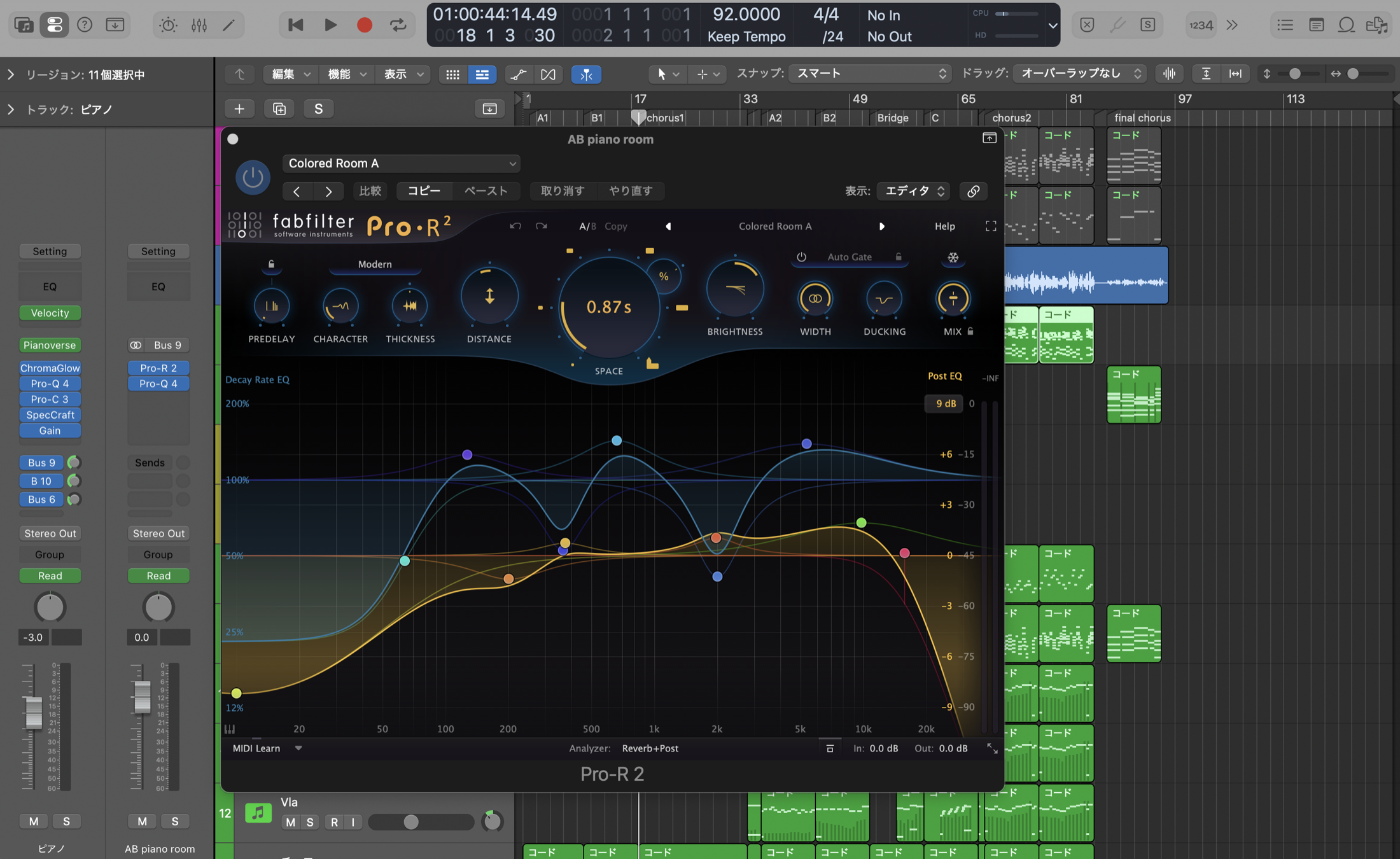
Task: Toggle the Flex view button
Action: (548, 74)
